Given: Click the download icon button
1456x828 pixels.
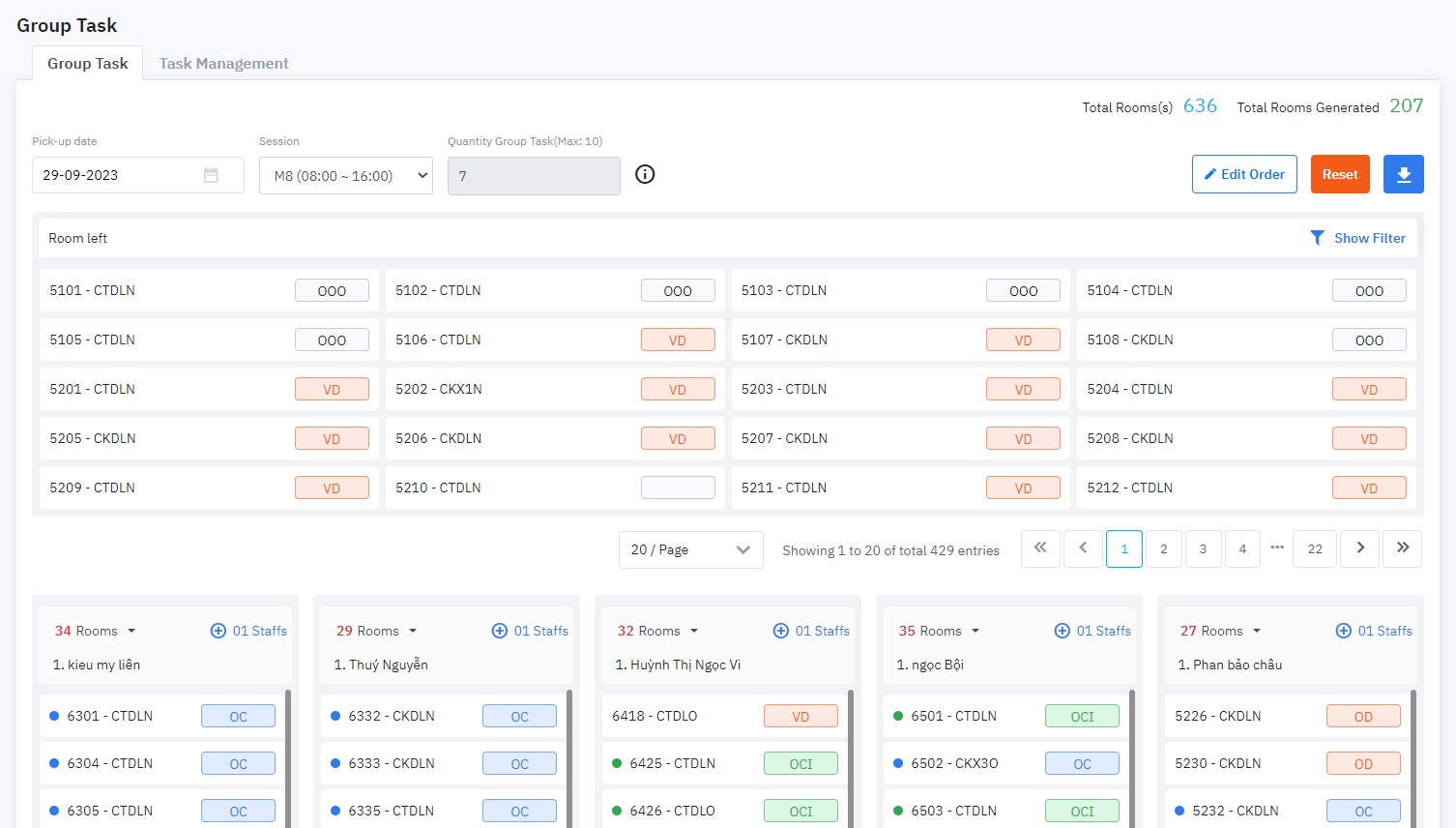Looking at the screenshot, I should 1403,175.
